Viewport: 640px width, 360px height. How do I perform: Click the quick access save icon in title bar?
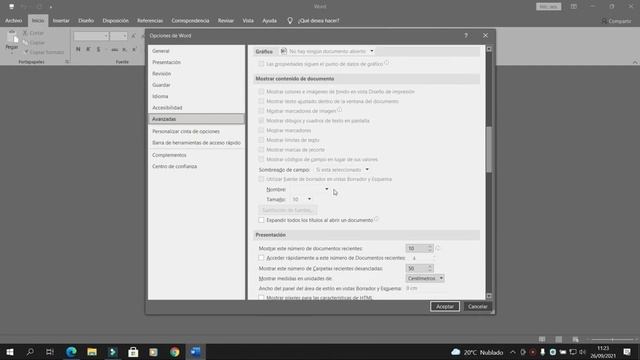tap(12, 7)
